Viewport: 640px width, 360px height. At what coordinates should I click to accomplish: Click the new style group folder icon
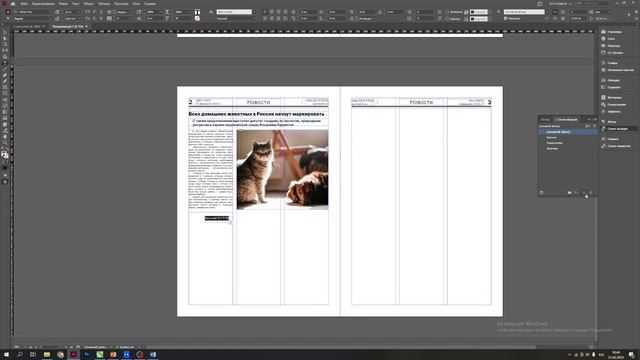pyautogui.click(x=569, y=193)
